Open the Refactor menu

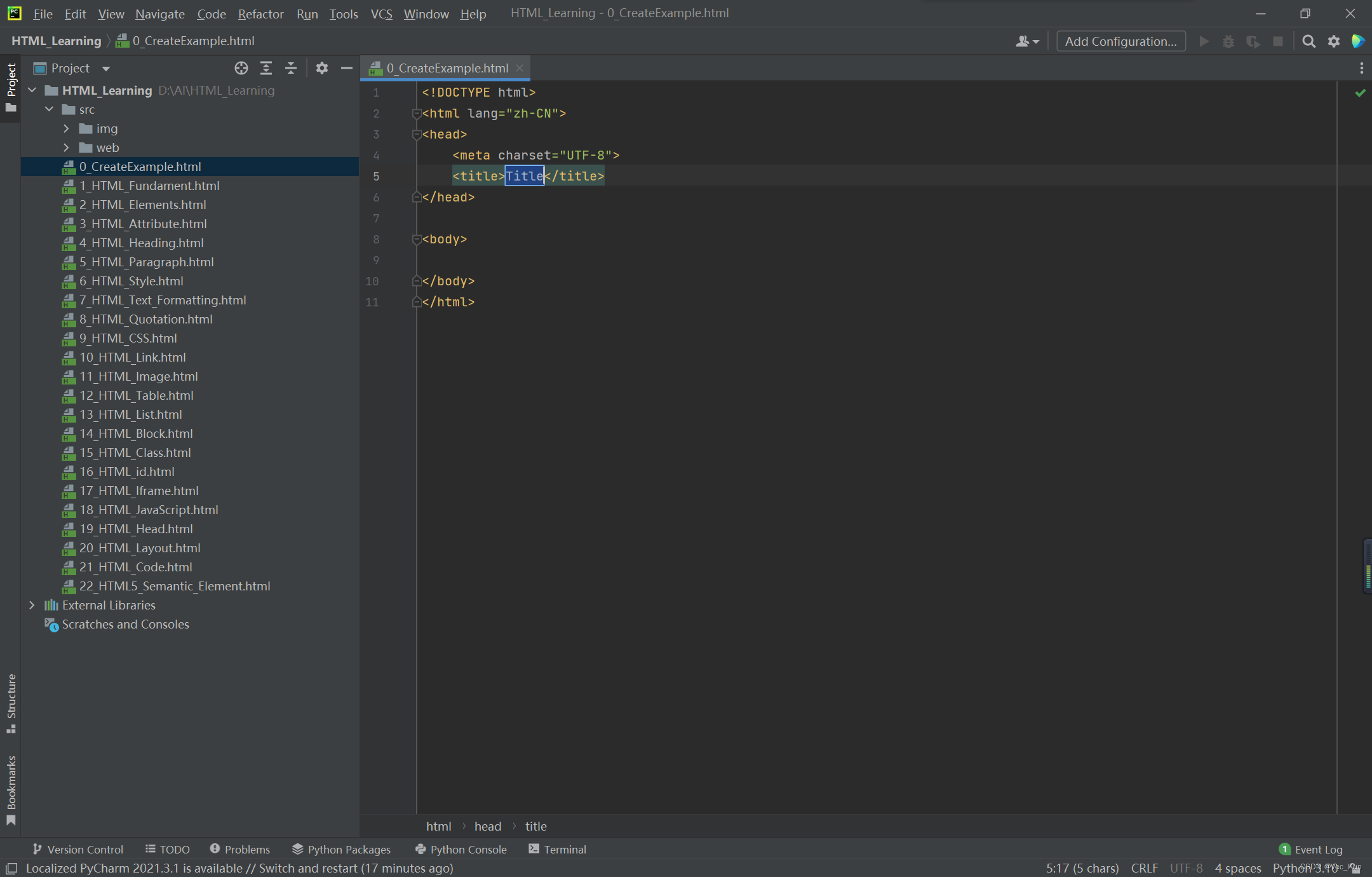tap(260, 13)
